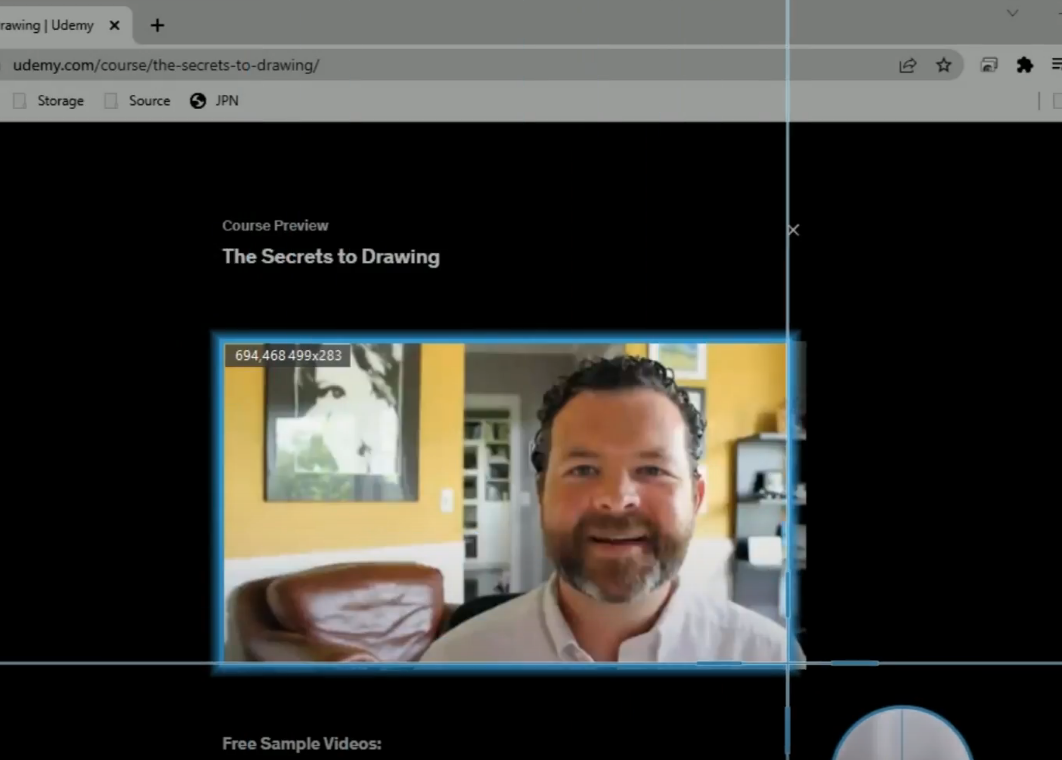Open the Share menu in the toolbar

tap(907, 65)
